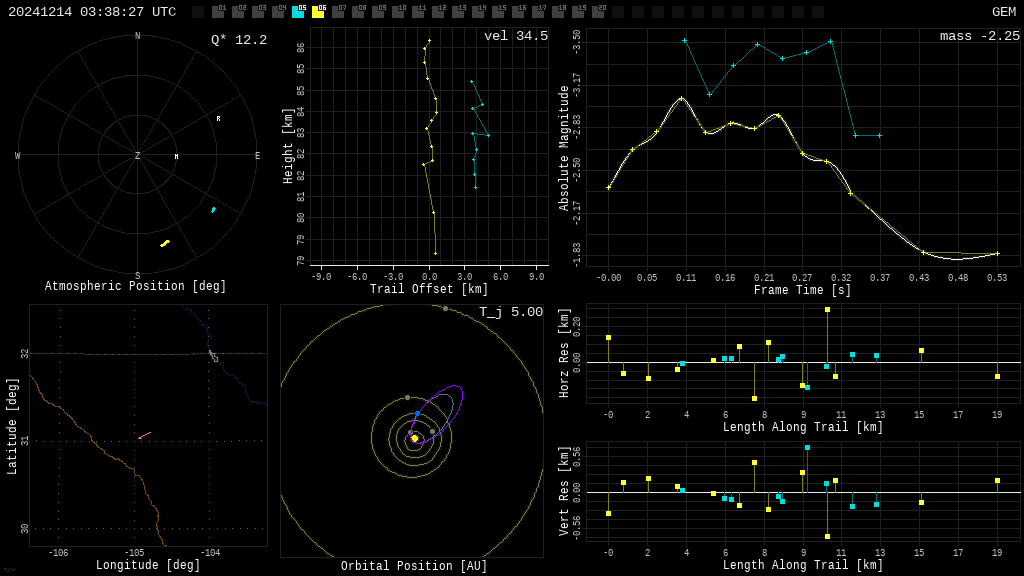Viewport: 1024px width, 576px height.
Task: Click the mass -2.25 label
Action: [x=980, y=36]
